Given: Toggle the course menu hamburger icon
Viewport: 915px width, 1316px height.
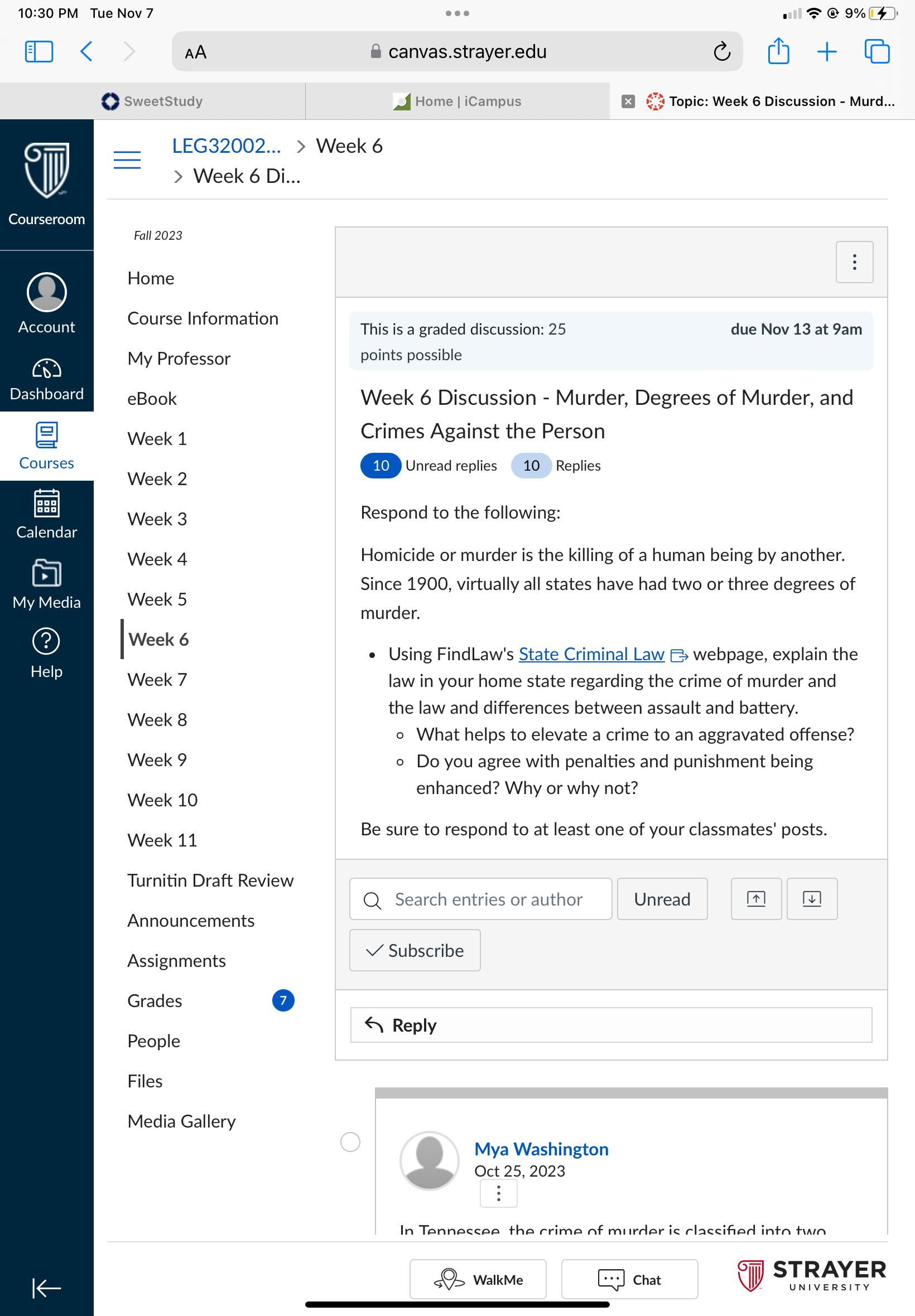Looking at the screenshot, I should 127,160.
